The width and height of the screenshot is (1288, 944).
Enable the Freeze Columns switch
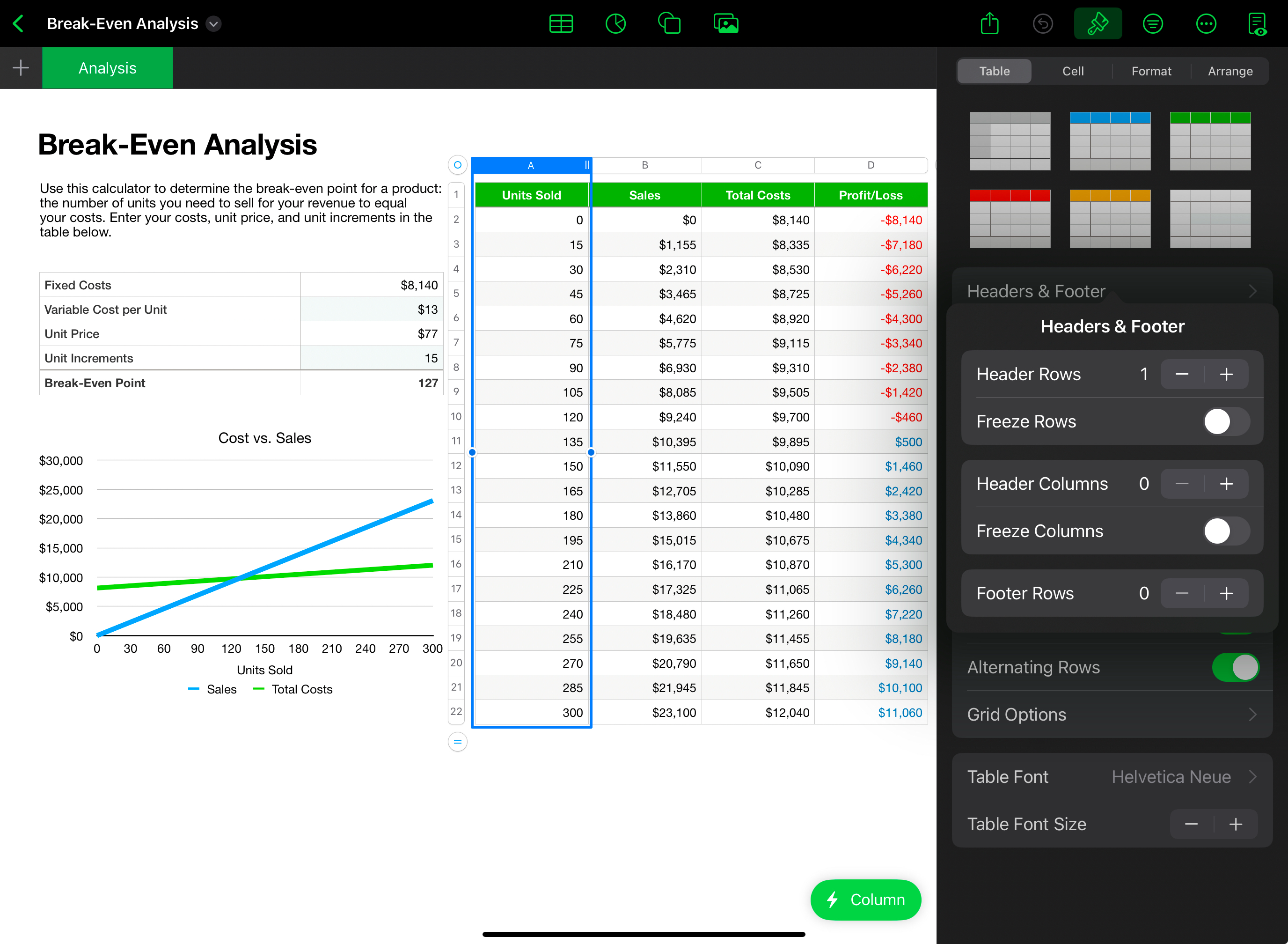1226,531
